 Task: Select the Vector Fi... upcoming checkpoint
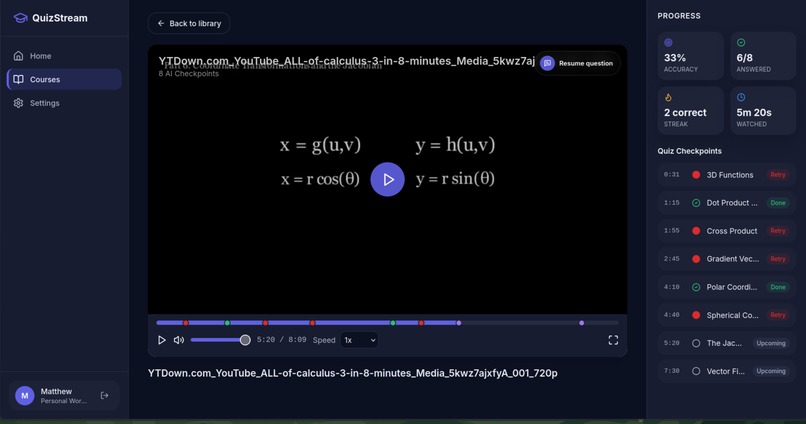[726, 371]
